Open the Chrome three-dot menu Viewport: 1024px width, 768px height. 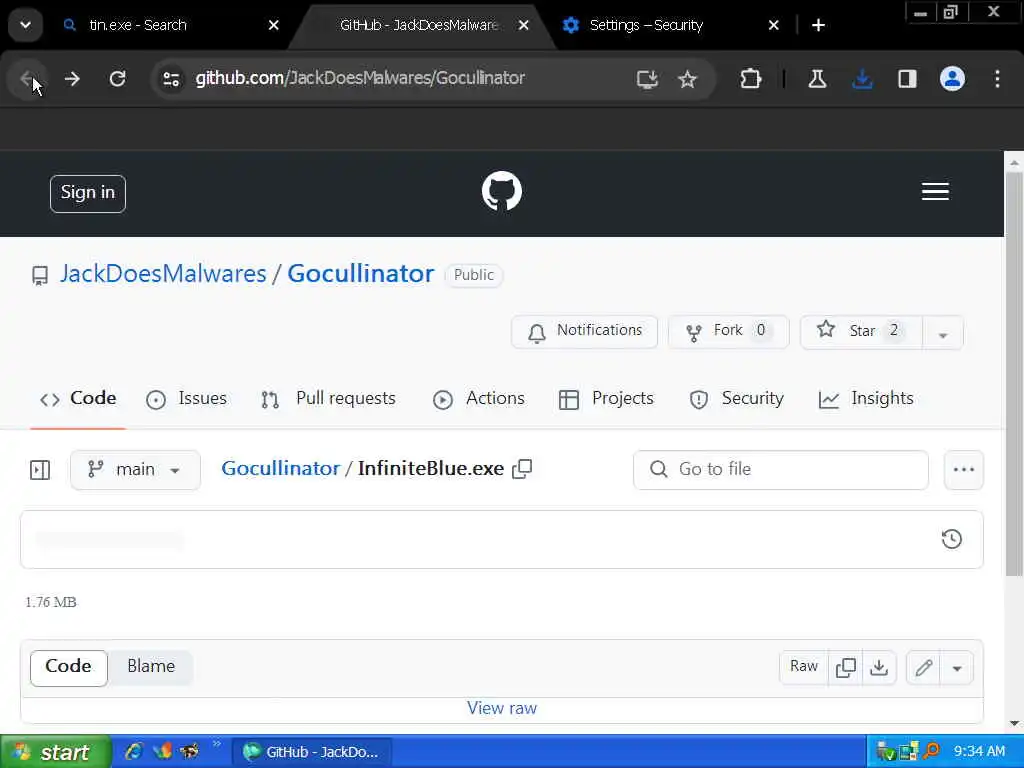pyautogui.click(x=997, y=79)
